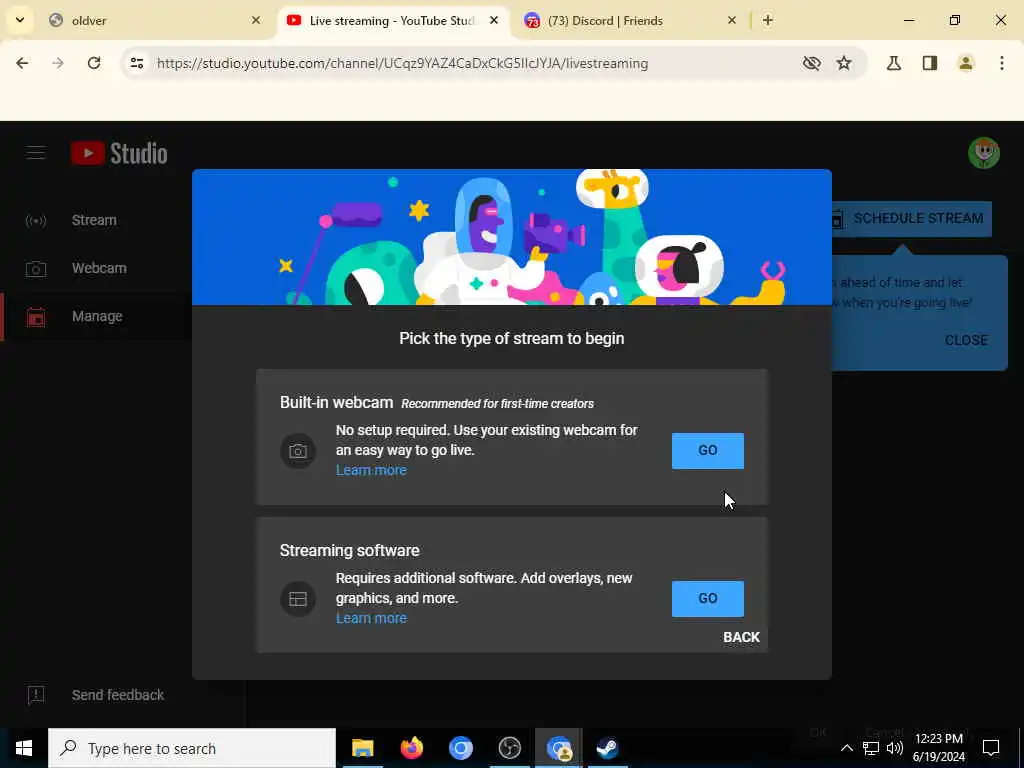1024x768 pixels.
Task: Open the Chrome Labs flask icon
Action: [893, 63]
